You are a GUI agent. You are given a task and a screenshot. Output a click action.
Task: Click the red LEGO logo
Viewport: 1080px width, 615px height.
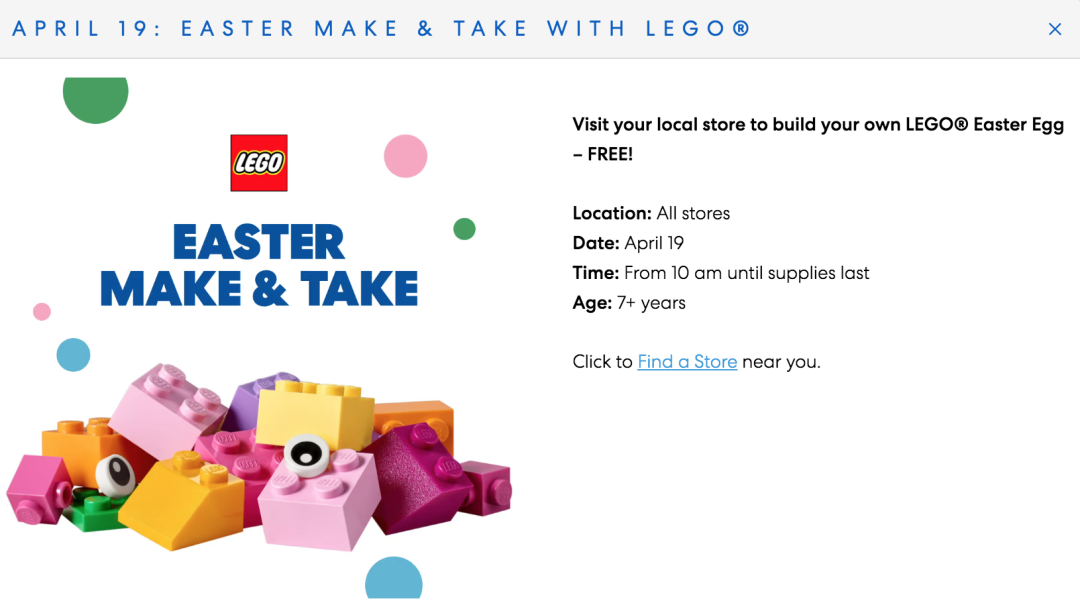coord(259,163)
